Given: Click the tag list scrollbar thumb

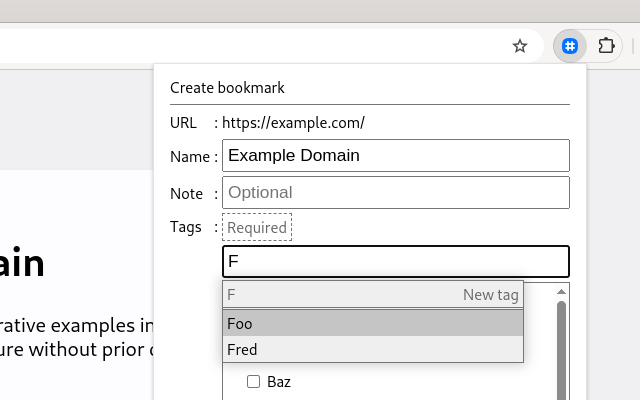Looking at the screenshot, I should click(x=561, y=350).
